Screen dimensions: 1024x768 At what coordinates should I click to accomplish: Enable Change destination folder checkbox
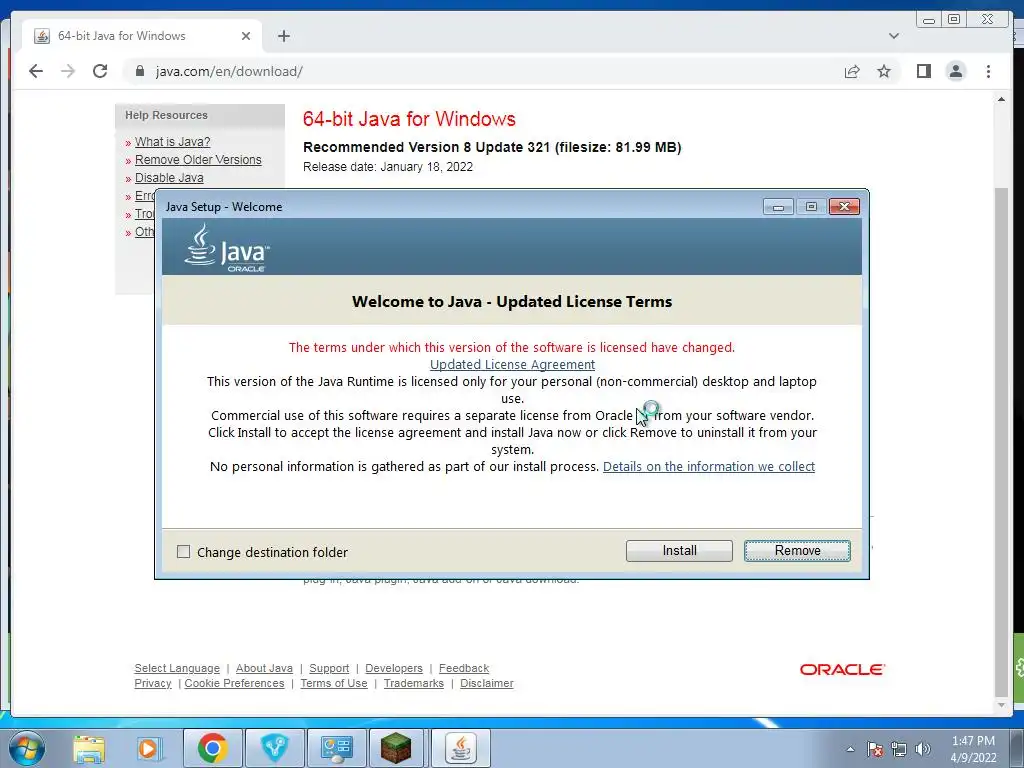pos(184,552)
